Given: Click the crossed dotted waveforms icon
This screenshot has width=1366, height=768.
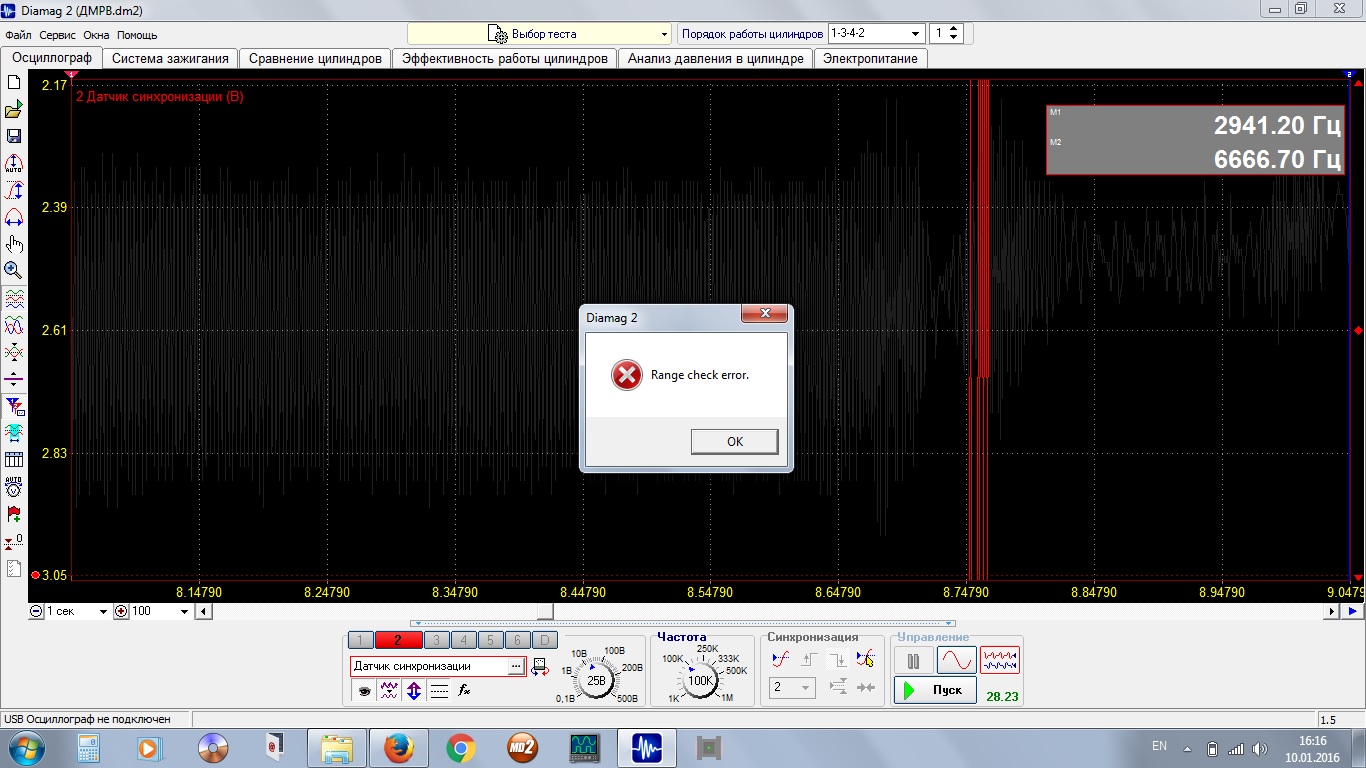Looking at the screenshot, I should click(14, 353).
